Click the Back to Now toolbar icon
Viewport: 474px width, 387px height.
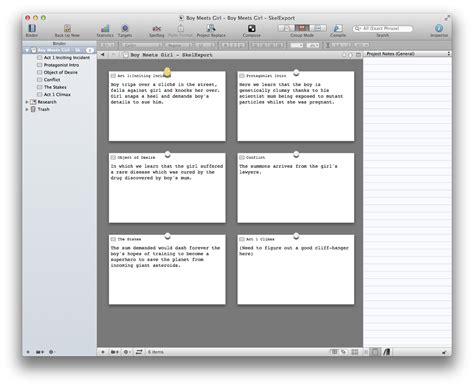pos(67,28)
